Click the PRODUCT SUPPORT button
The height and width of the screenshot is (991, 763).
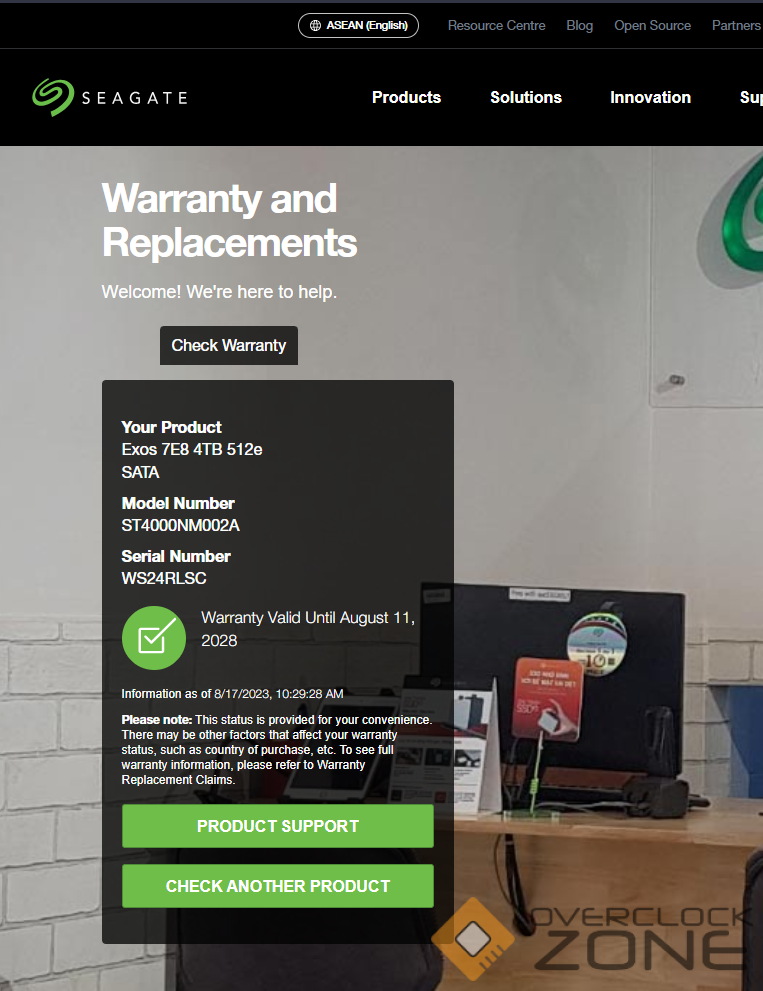278,826
